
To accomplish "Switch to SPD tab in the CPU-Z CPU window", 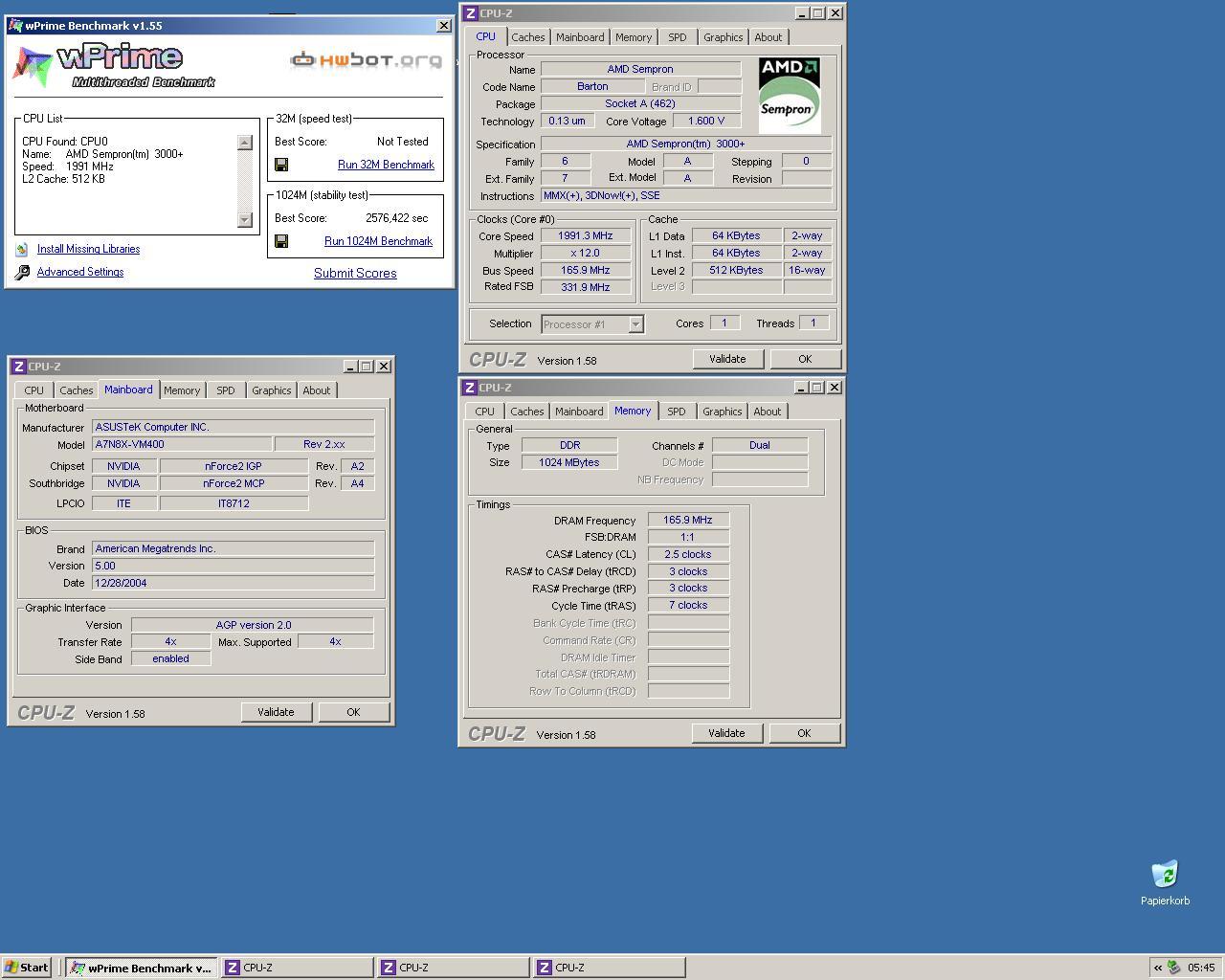I will click(677, 37).
